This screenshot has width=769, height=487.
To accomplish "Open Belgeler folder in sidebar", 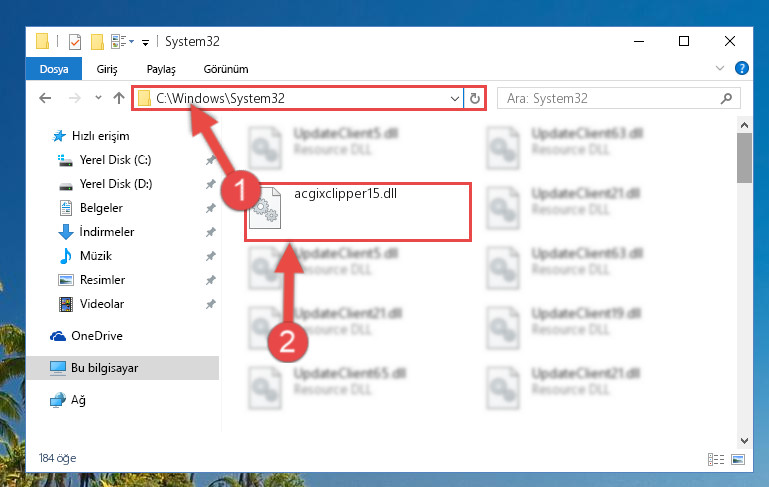I will click(x=101, y=208).
